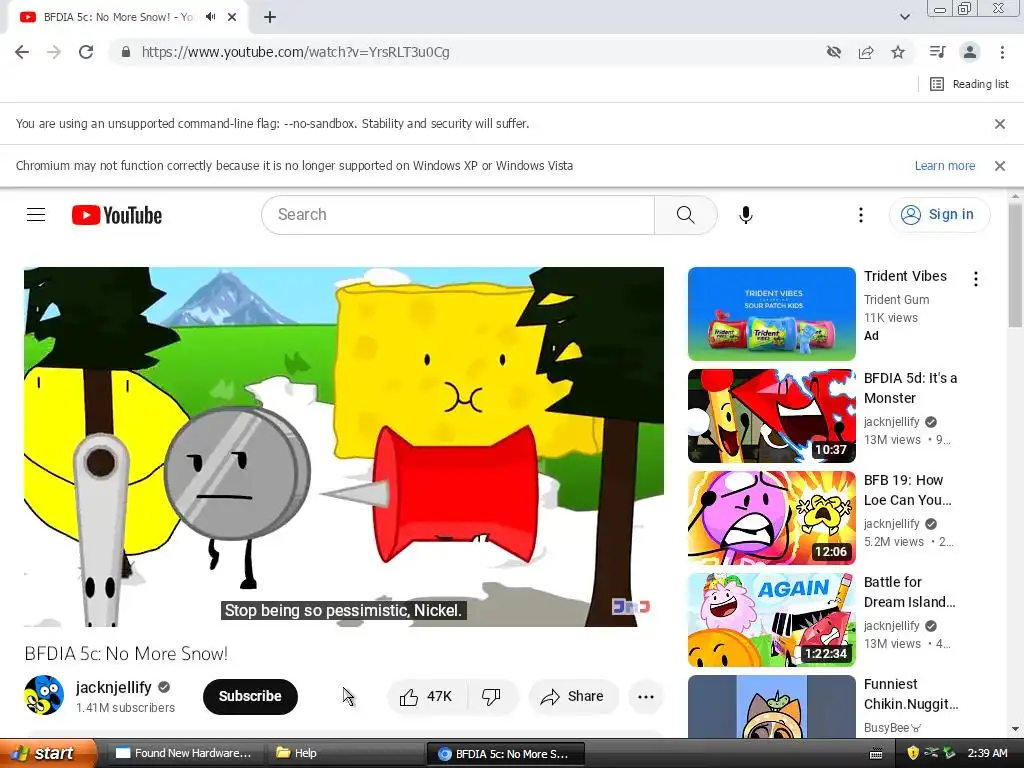Start voice search with the microphone
Screen dimensions: 1024x768
(x=745, y=215)
